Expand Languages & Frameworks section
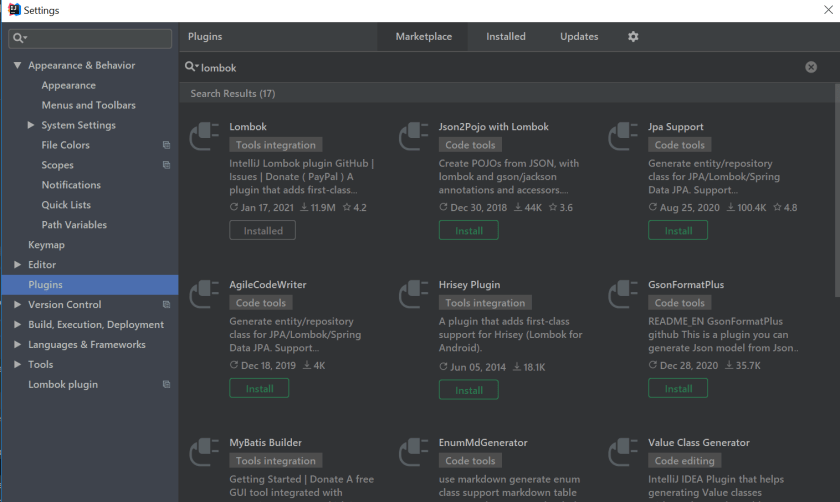This screenshot has width=840, height=502. 17,344
